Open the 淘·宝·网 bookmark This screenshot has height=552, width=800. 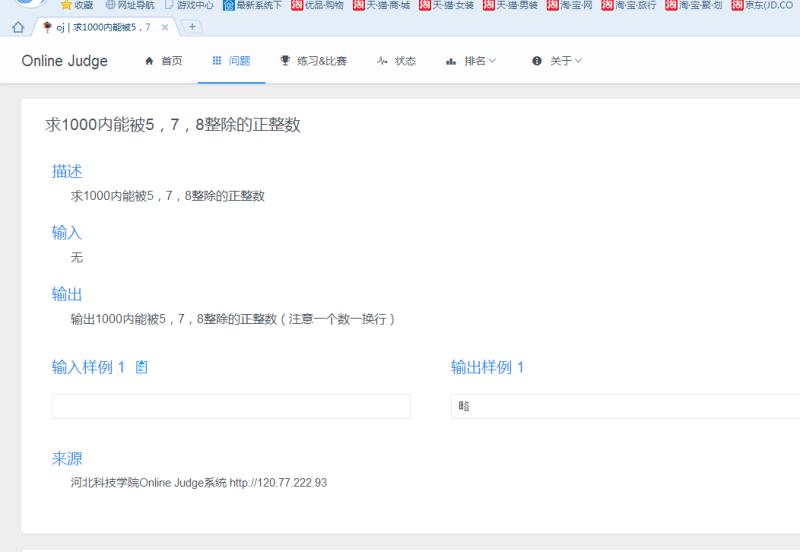[x=569, y=5]
